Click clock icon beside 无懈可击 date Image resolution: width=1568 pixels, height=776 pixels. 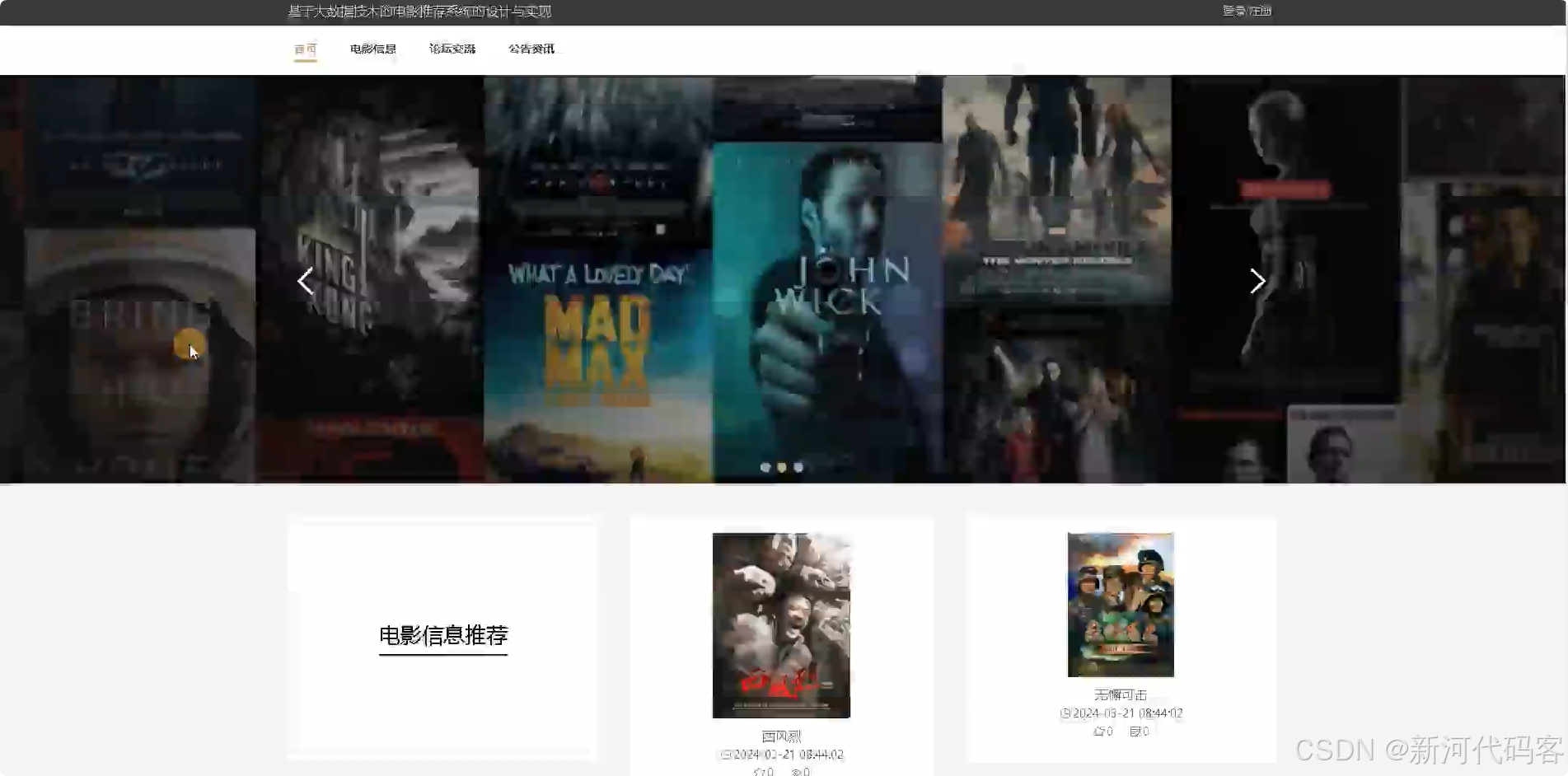click(1065, 713)
